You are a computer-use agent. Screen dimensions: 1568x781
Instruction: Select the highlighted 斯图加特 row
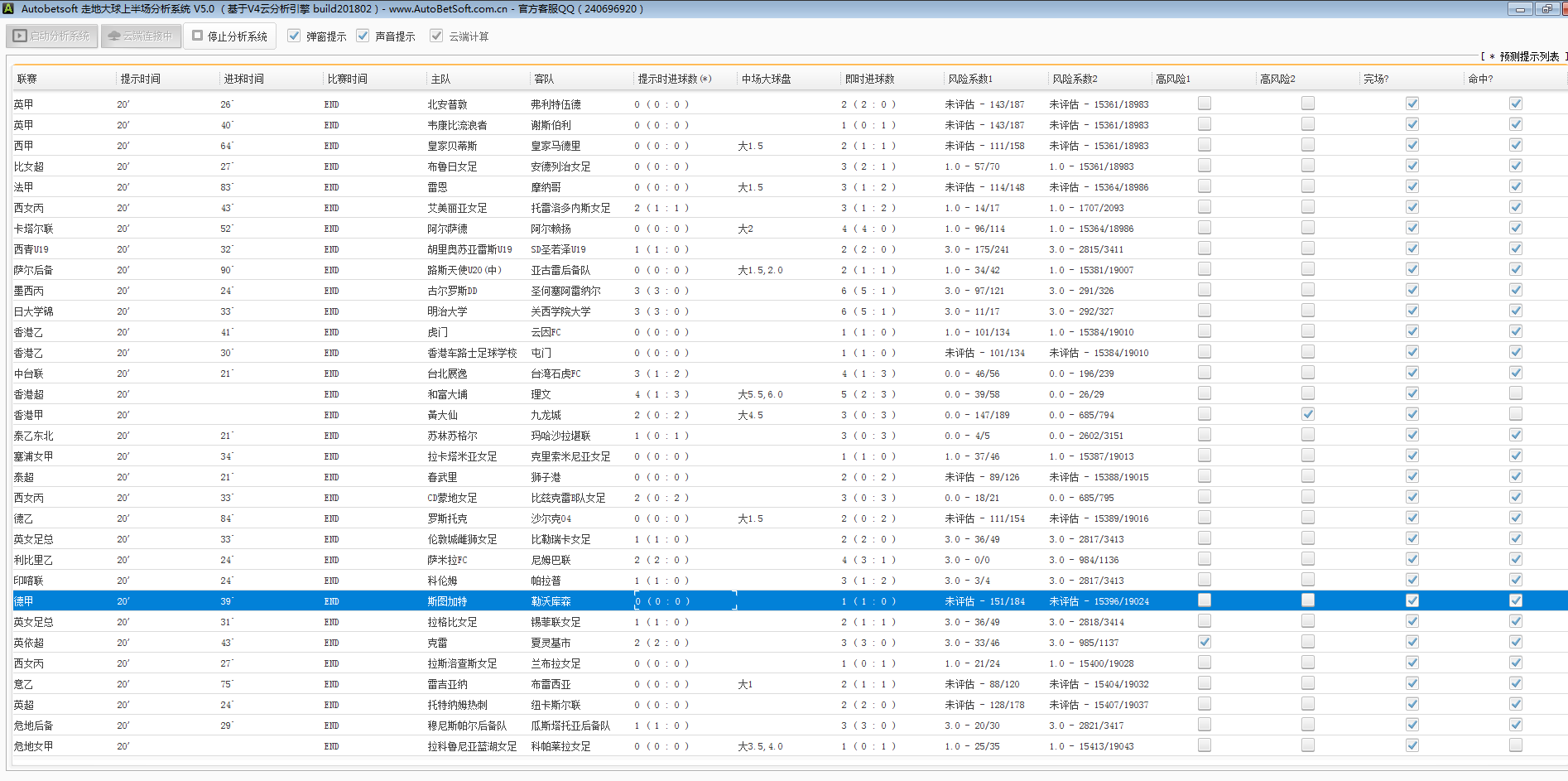click(447, 601)
